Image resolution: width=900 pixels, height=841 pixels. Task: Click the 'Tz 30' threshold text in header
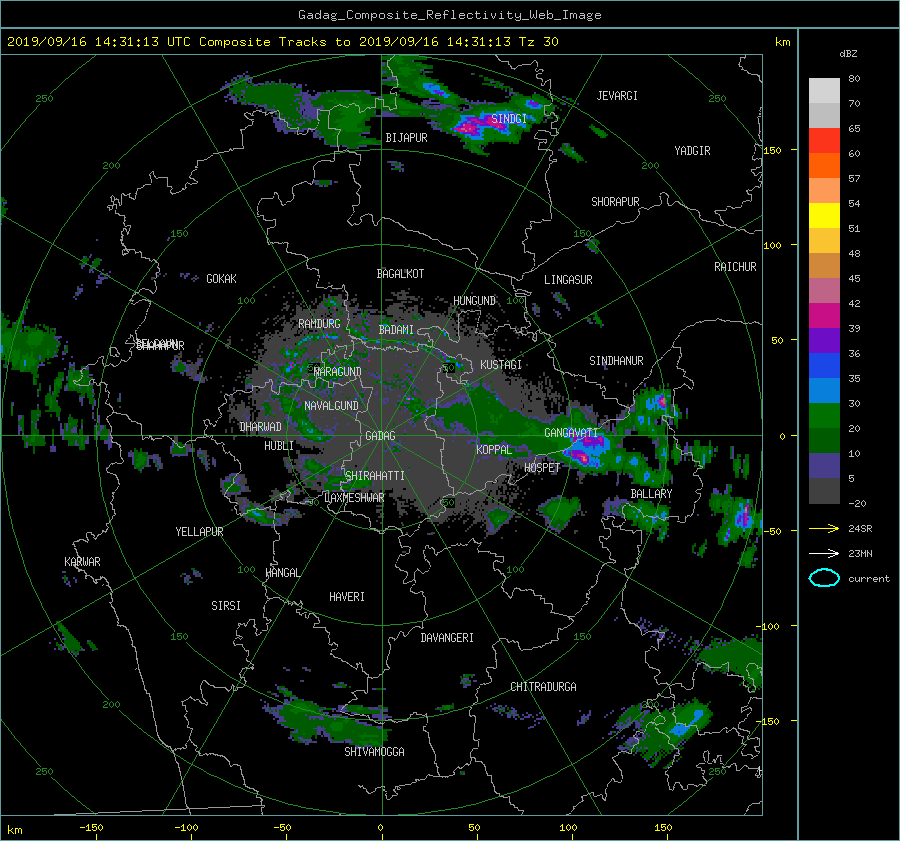(x=538, y=42)
